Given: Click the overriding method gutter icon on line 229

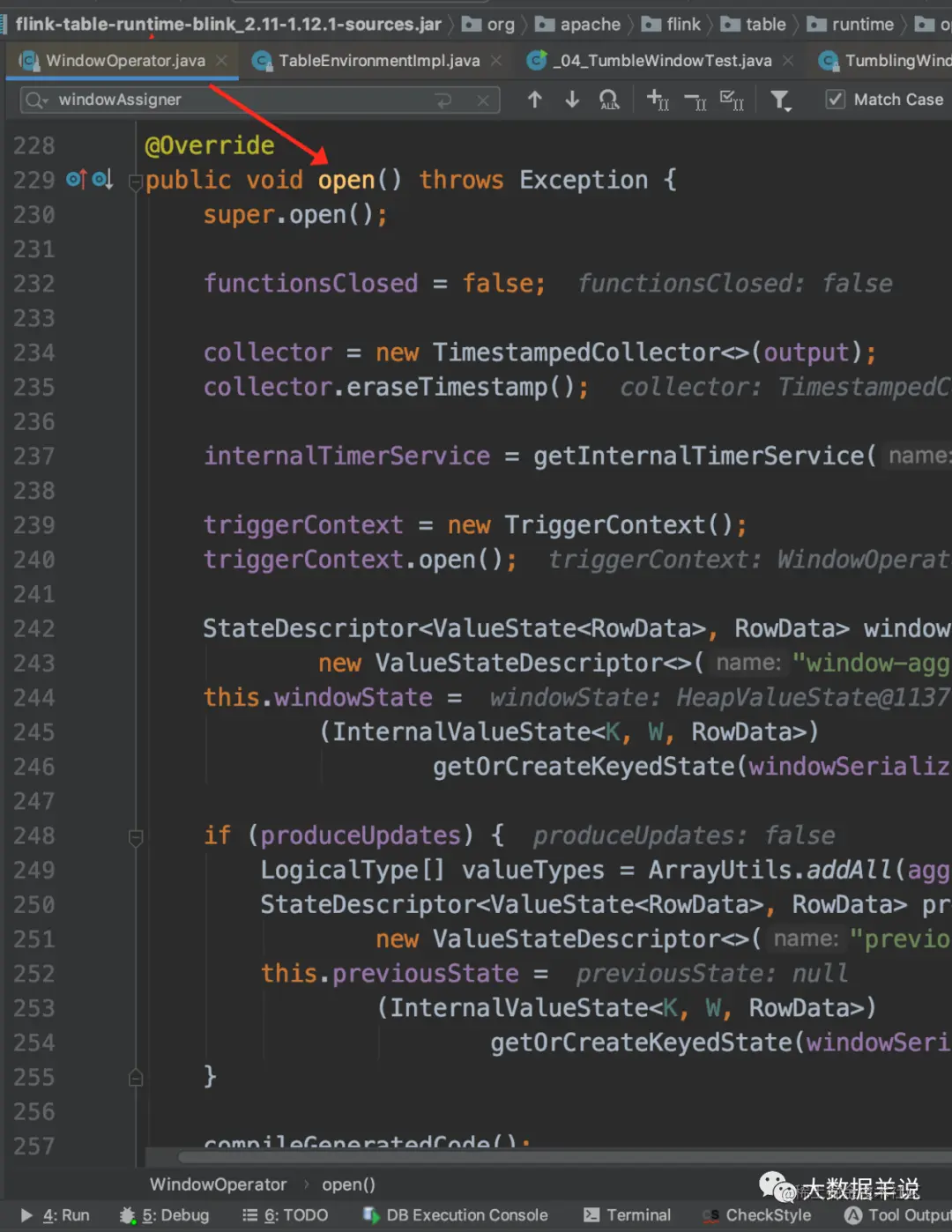Looking at the screenshot, I should (77, 180).
